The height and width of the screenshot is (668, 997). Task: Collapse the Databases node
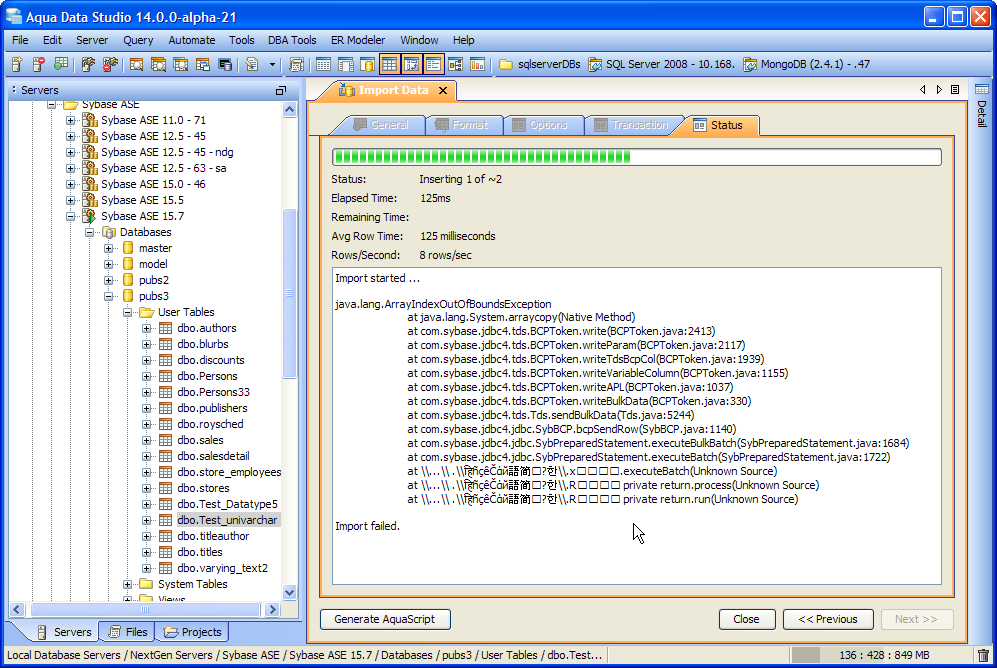90,232
